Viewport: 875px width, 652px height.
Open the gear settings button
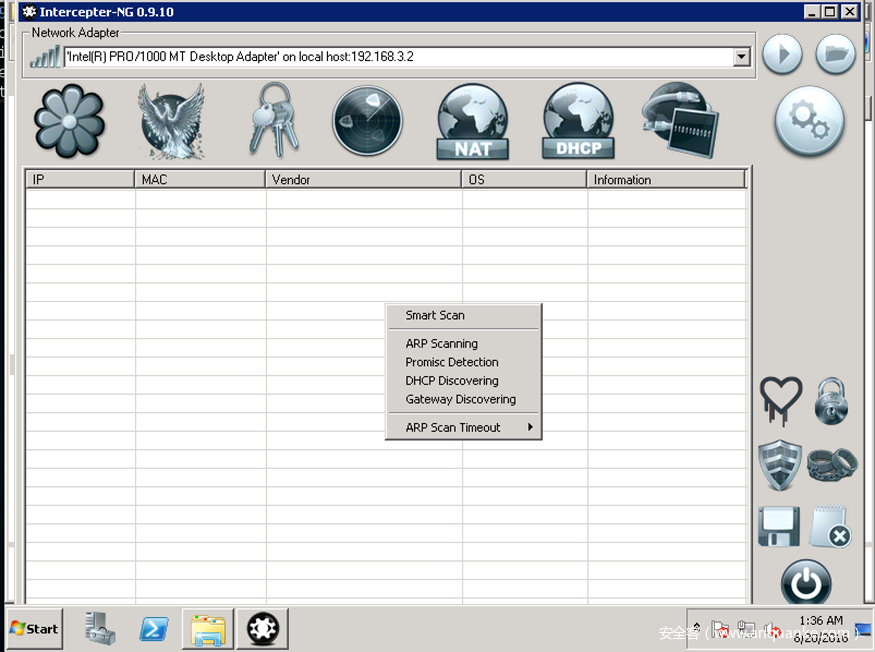809,120
